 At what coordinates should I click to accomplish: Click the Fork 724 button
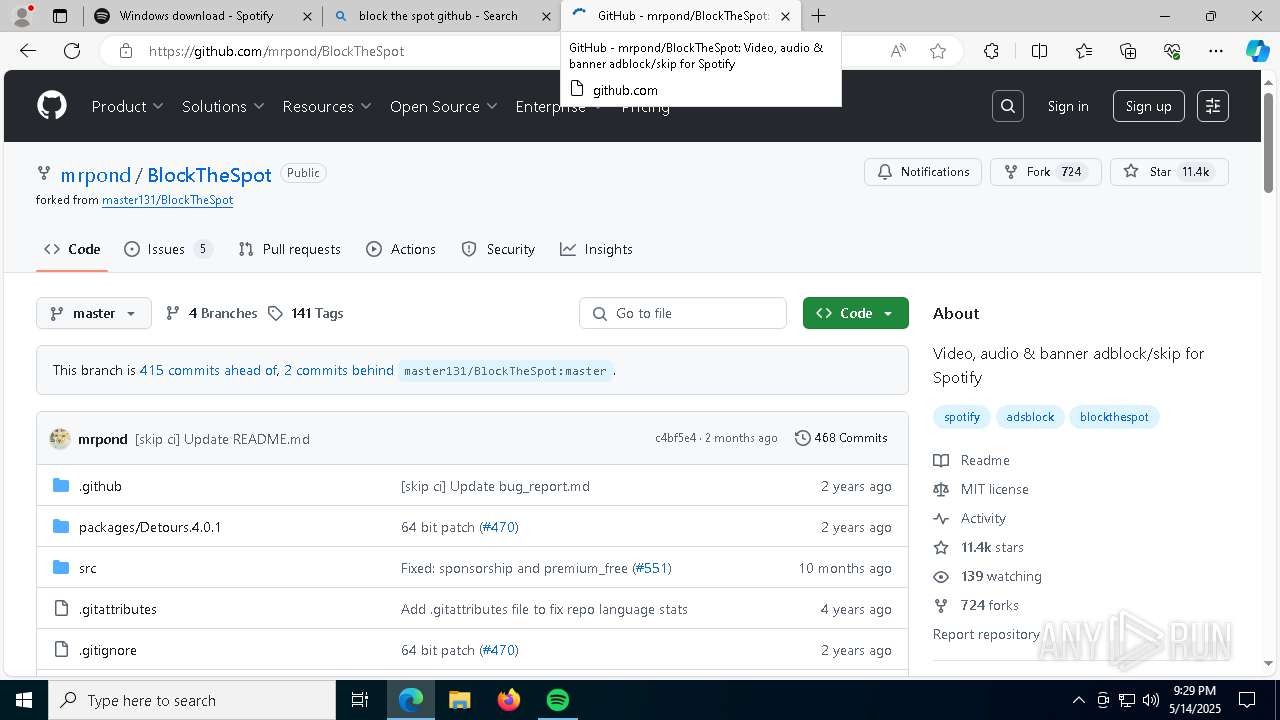[x=1045, y=172]
